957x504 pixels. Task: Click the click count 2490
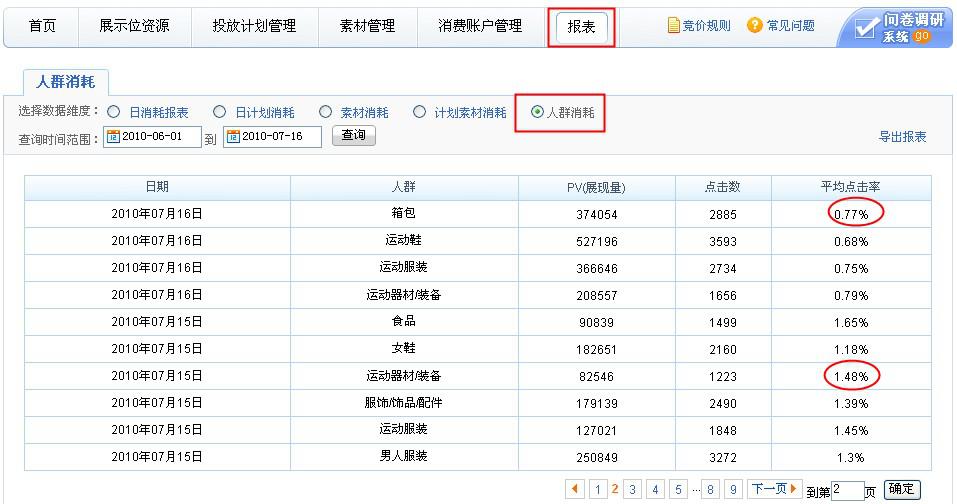(x=723, y=404)
